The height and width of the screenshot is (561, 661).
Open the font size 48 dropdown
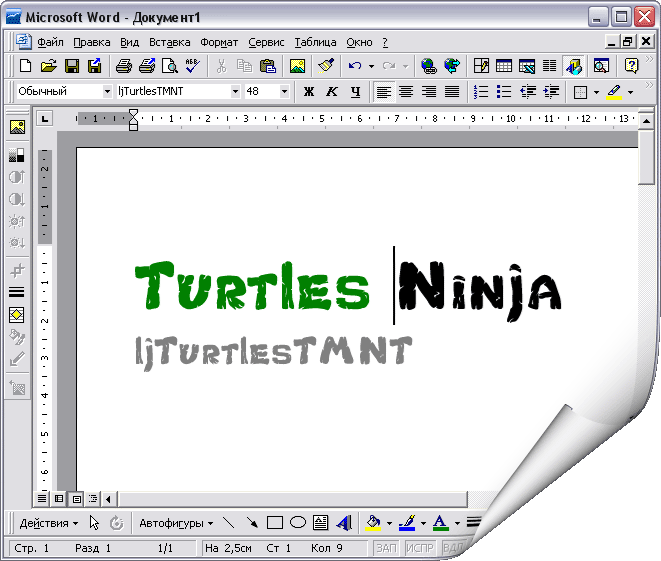coord(285,91)
